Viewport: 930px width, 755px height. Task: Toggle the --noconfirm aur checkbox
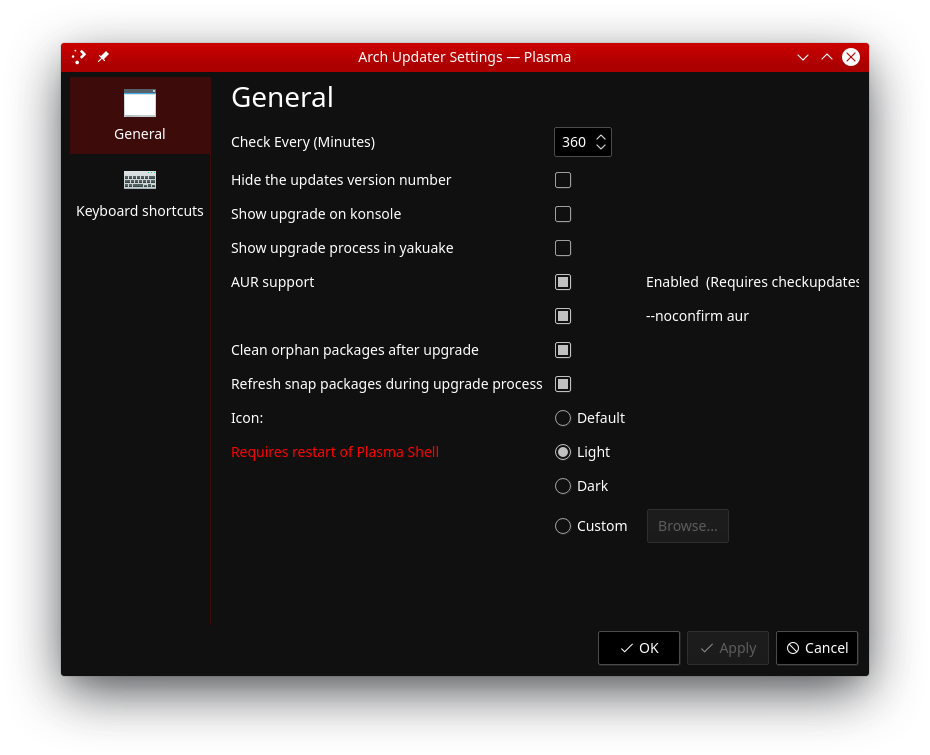[563, 316]
